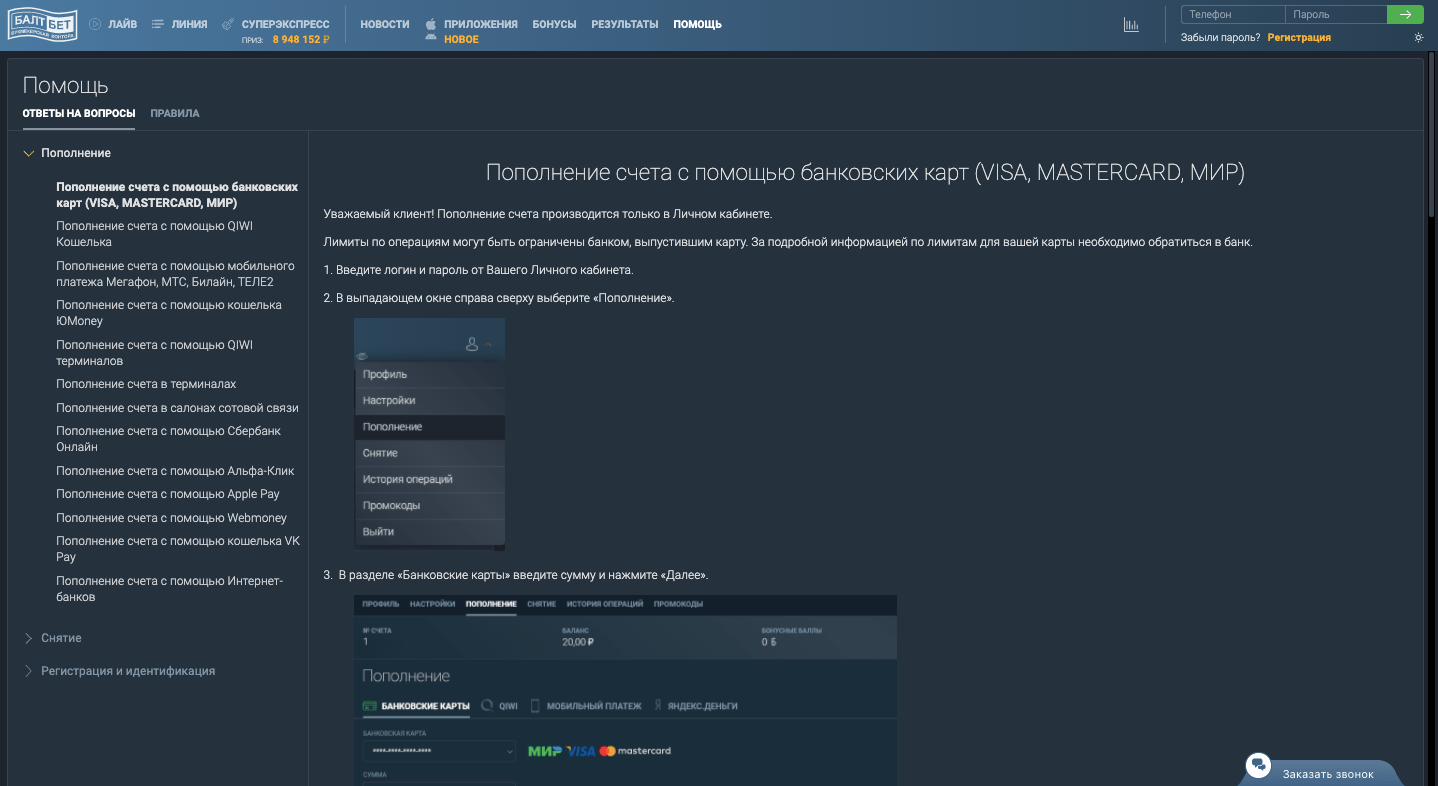Click the Android apps icon
The height and width of the screenshot is (786, 1438).
click(x=431, y=36)
